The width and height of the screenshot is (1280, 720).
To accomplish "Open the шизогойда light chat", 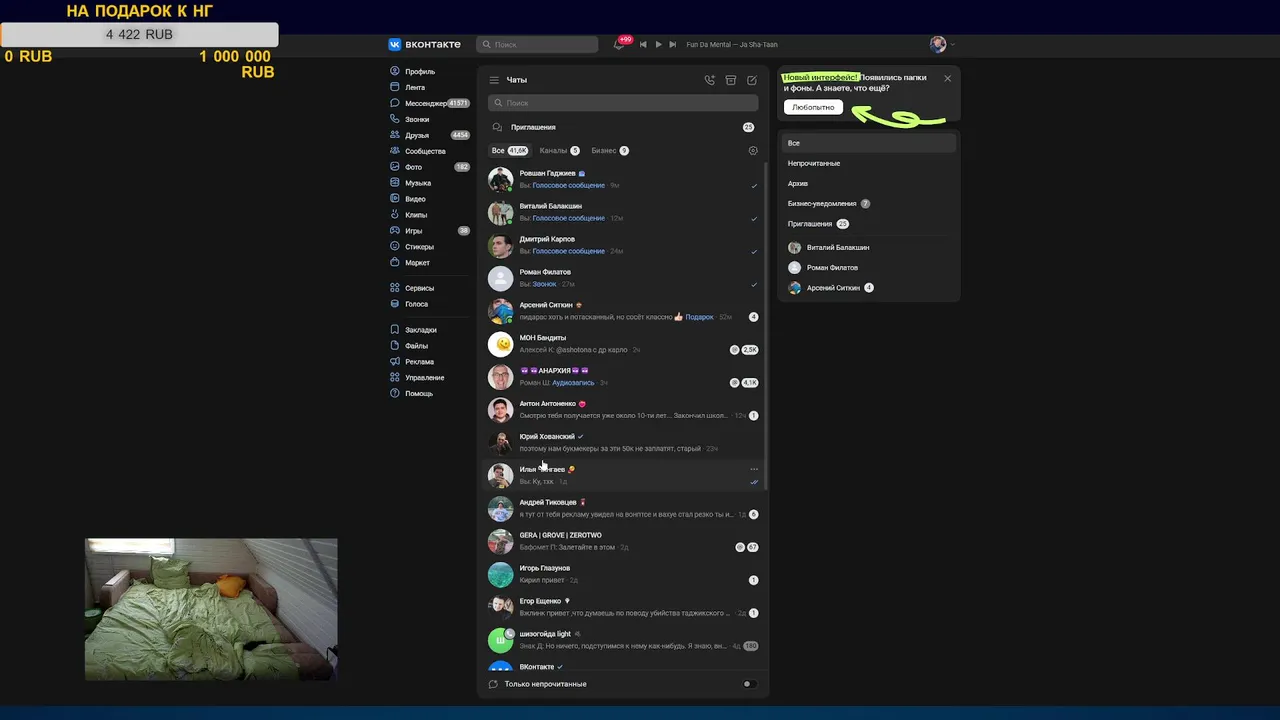I will click(623, 640).
